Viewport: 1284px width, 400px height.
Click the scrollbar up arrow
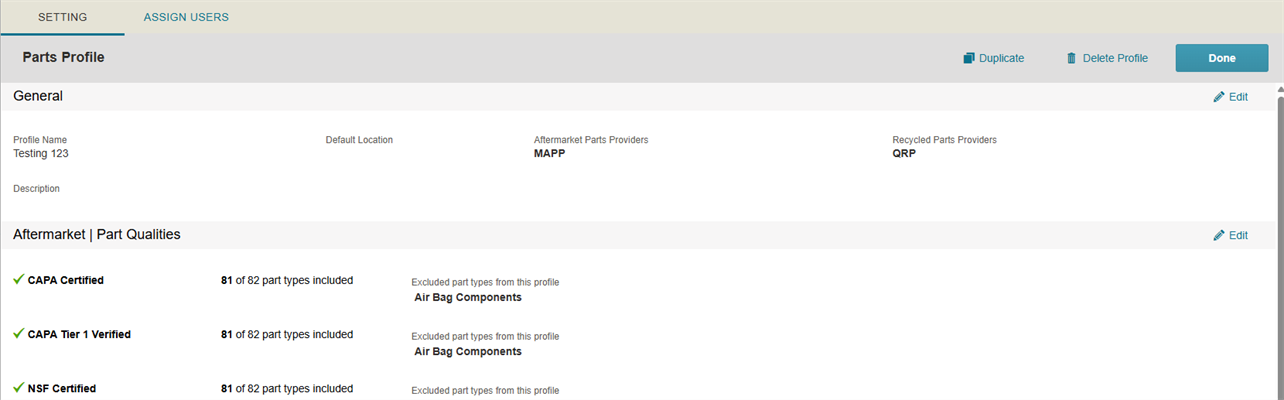[x=1279, y=90]
